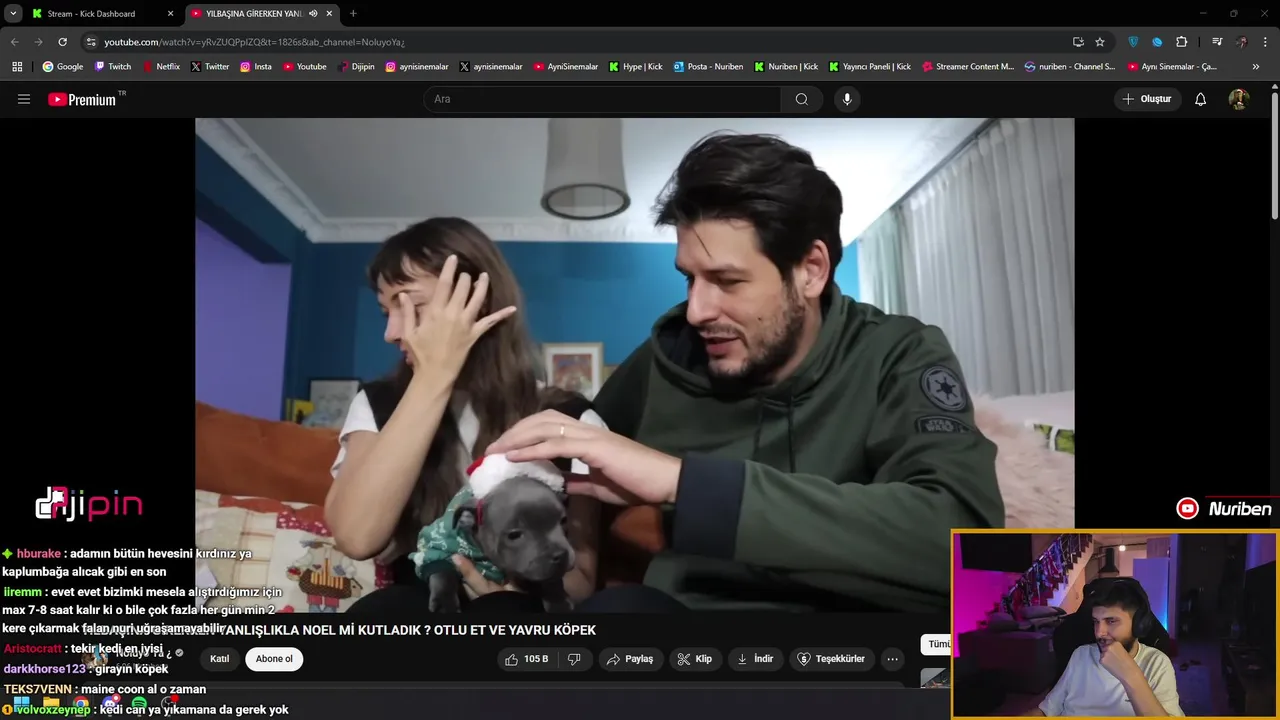Open the Streamer Content M... bookmark
This screenshot has height=720, width=1280.
(968, 67)
